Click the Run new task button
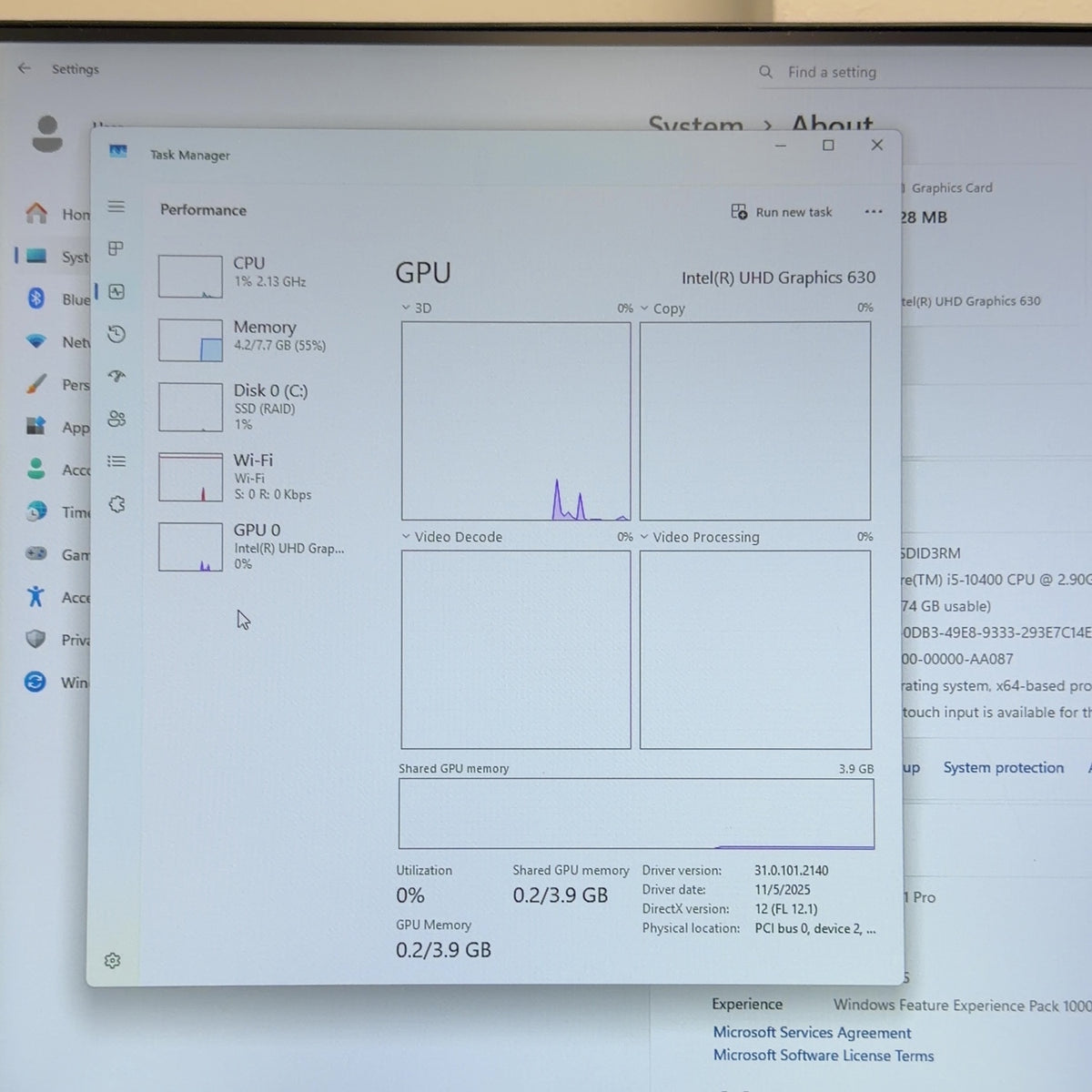The height and width of the screenshot is (1092, 1092). point(782,212)
